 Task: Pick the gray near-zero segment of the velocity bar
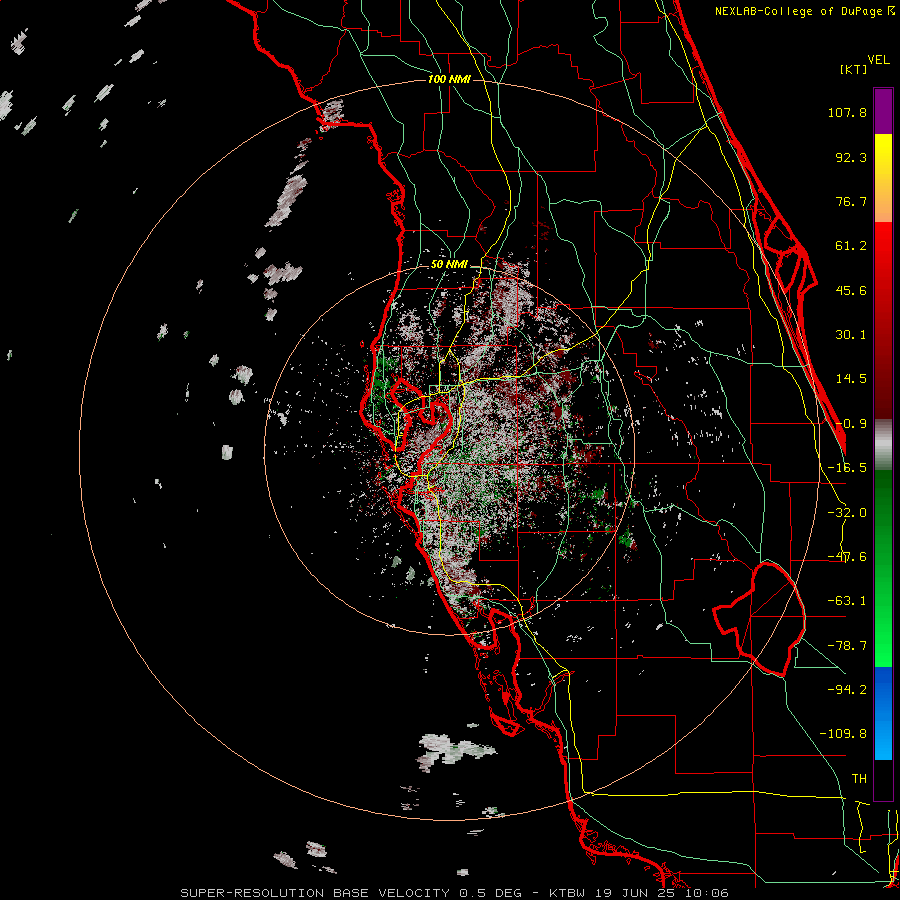(883, 445)
